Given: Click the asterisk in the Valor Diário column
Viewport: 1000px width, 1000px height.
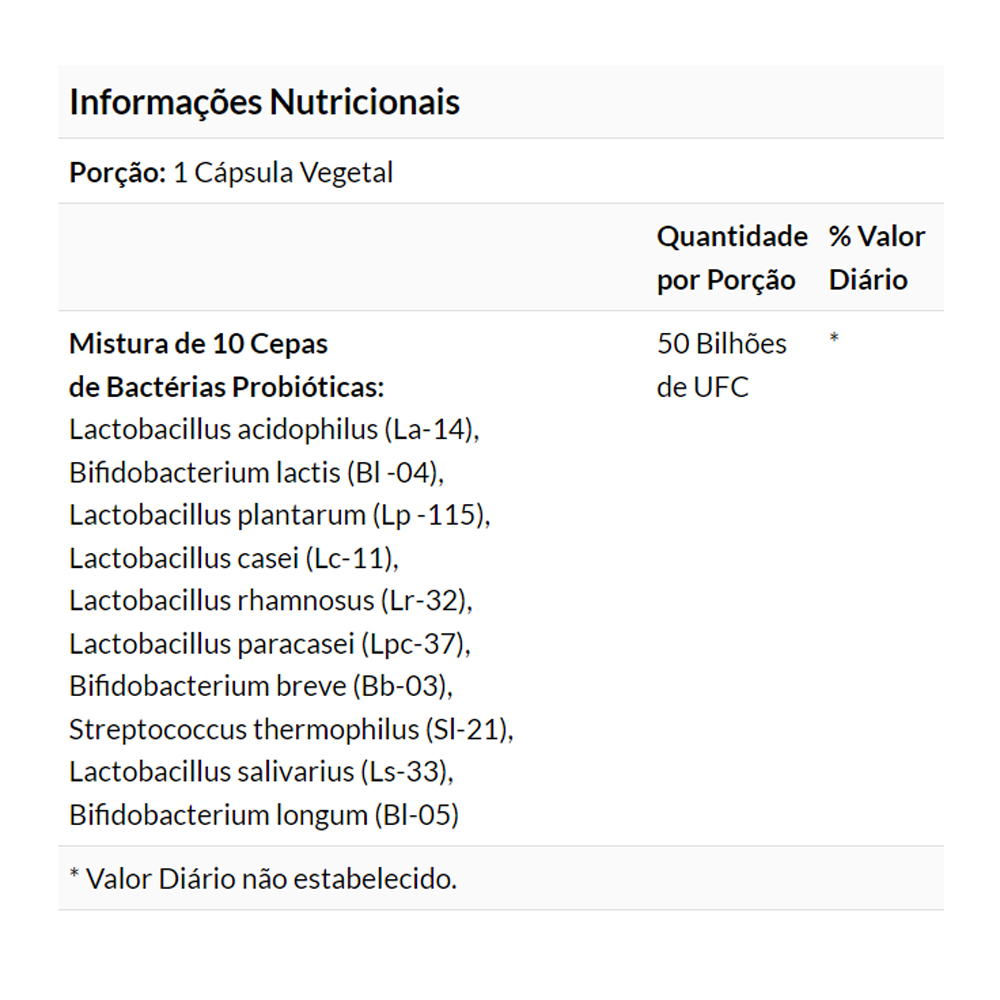Looking at the screenshot, I should click(x=834, y=341).
